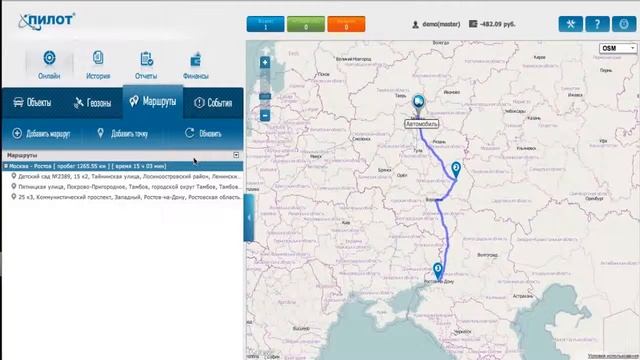Switch to the События tab
640x360 pixels.
pos(213,102)
